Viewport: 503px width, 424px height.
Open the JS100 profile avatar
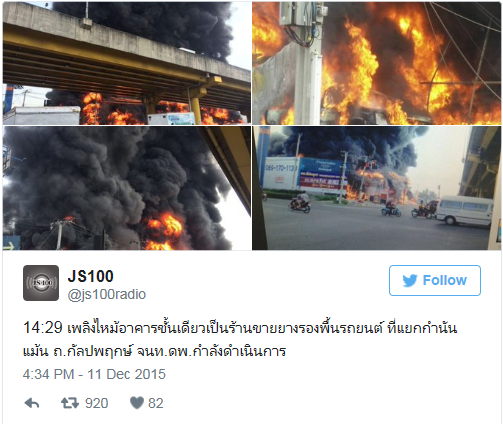tap(41, 283)
